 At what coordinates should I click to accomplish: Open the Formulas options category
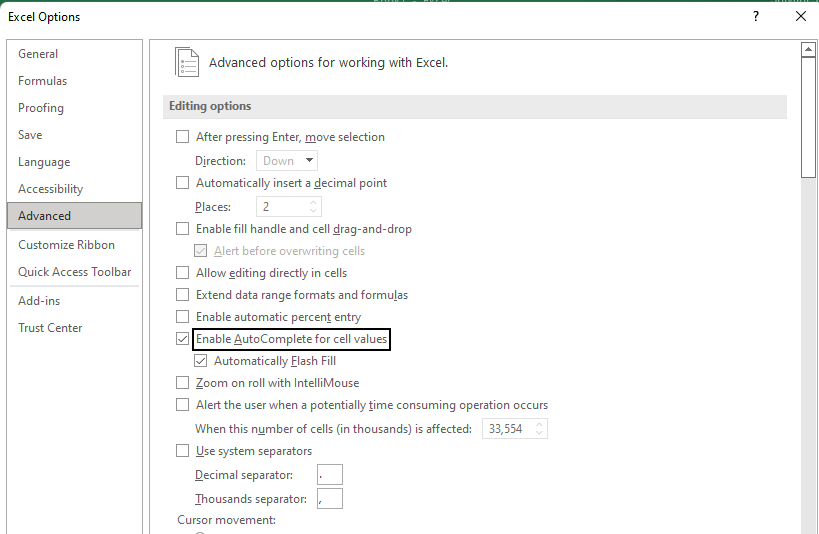(42, 81)
